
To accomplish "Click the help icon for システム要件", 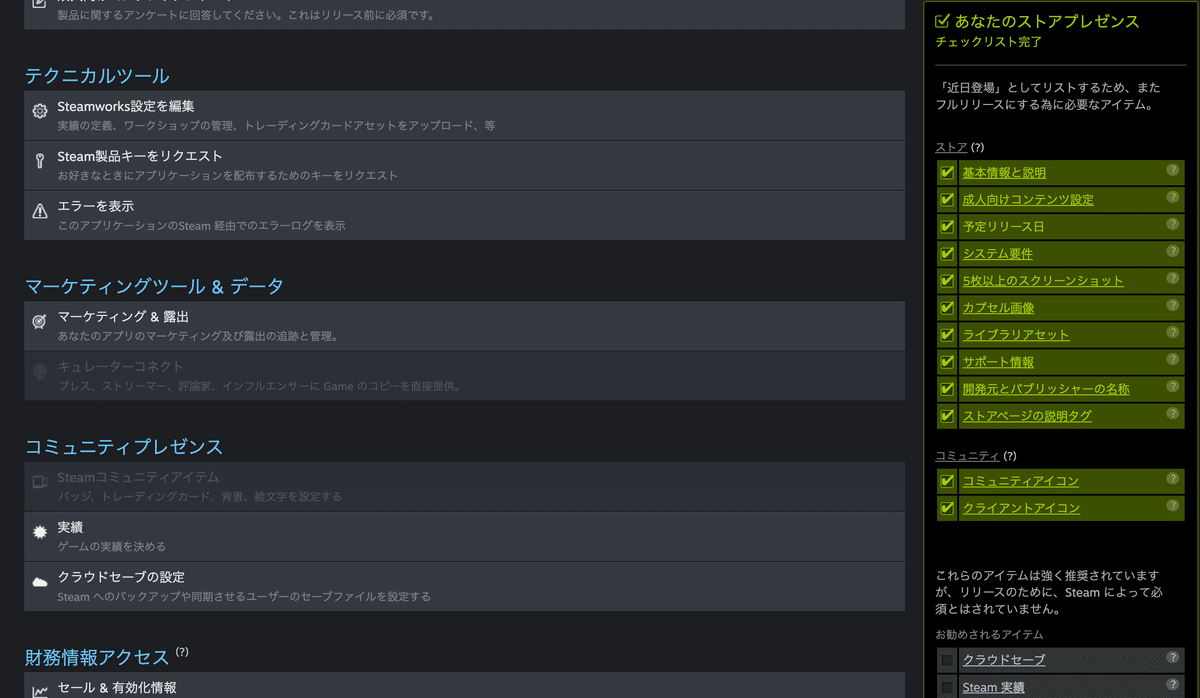I will click(1172, 251).
